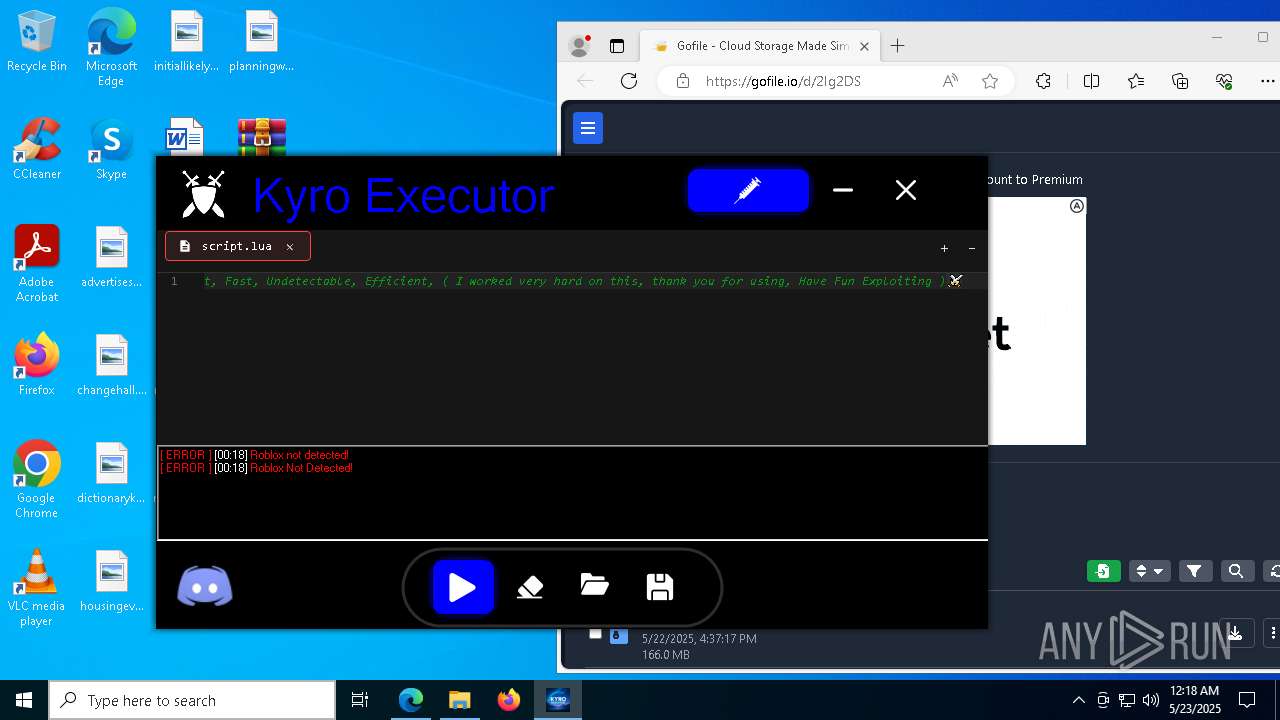Open Edge Extensions puzzle icon
The width and height of the screenshot is (1280, 720).
(1043, 81)
